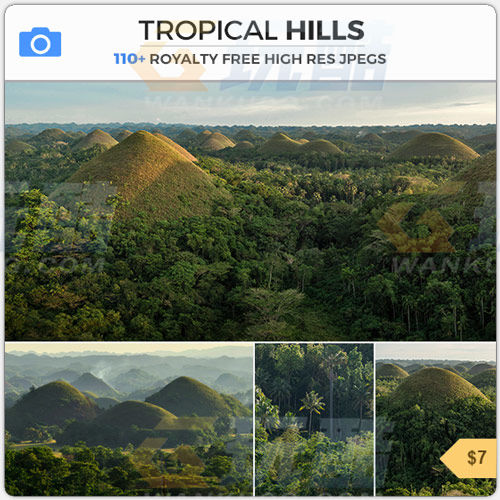The image size is (500, 500).
Task: Click the hazy sky in the main photo
Action: (x=250, y=103)
